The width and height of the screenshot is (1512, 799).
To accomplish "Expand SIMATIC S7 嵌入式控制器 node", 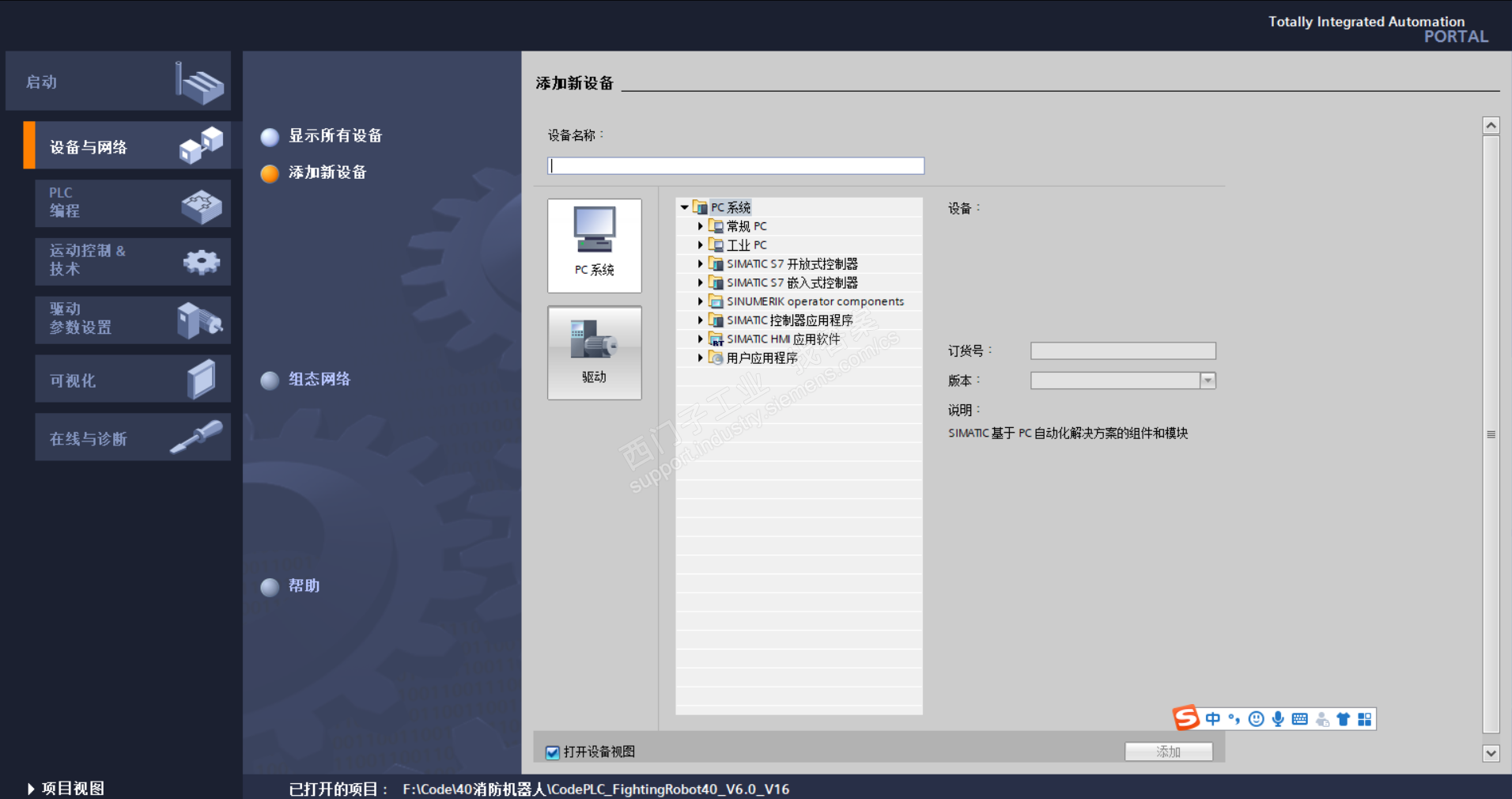I will click(x=701, y=282).
